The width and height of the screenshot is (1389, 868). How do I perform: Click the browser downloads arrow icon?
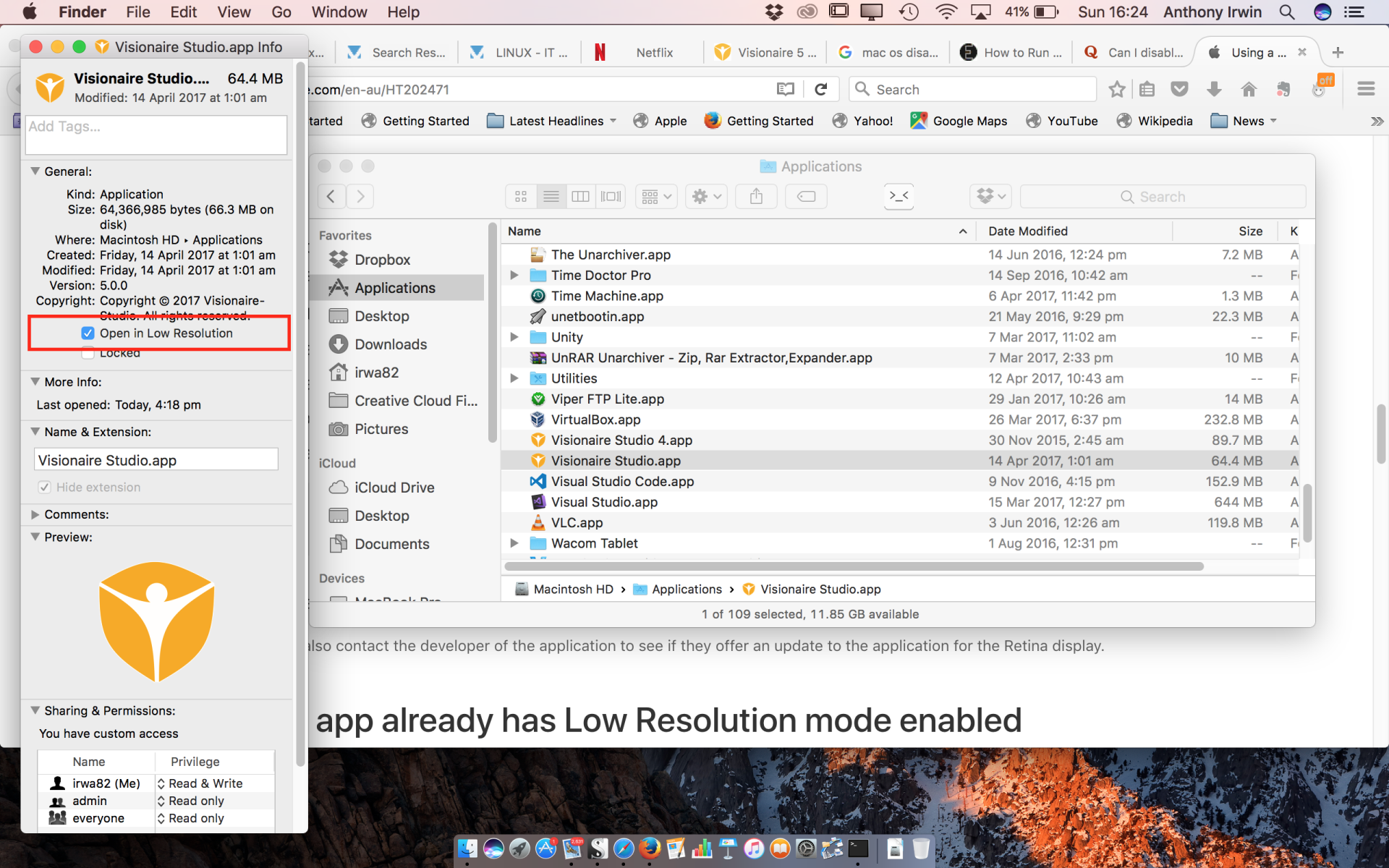pos(1215,89)
